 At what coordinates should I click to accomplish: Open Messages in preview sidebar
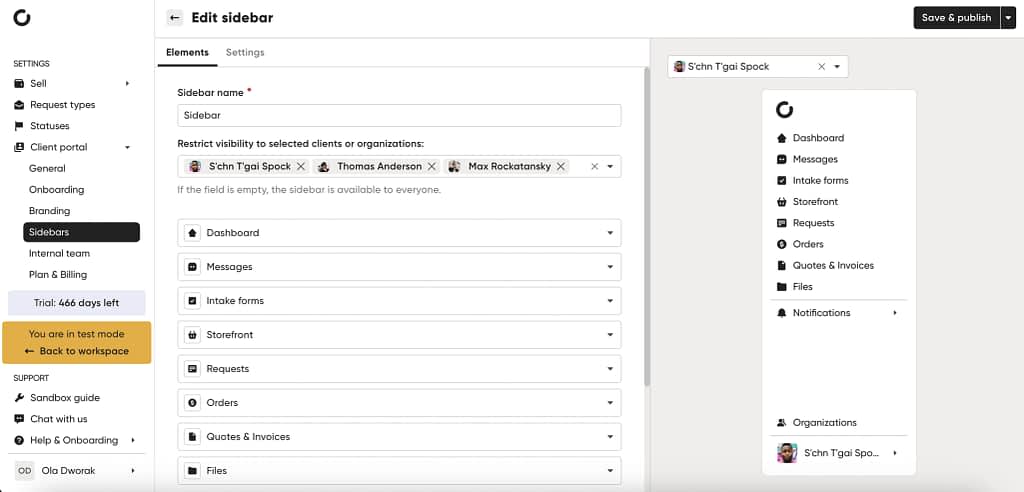click(815, 159)
